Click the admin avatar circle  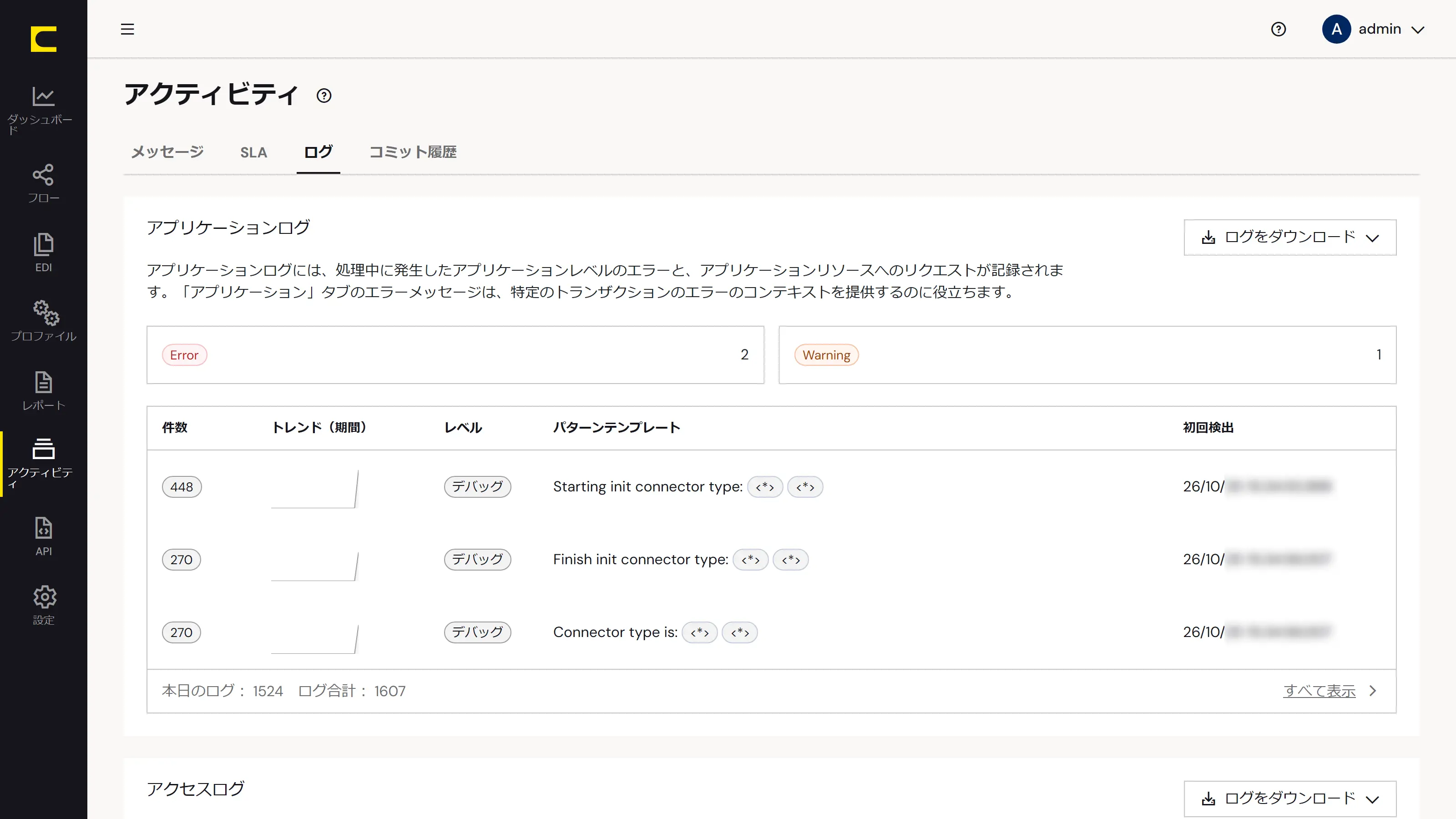(x=1336, y=29)
